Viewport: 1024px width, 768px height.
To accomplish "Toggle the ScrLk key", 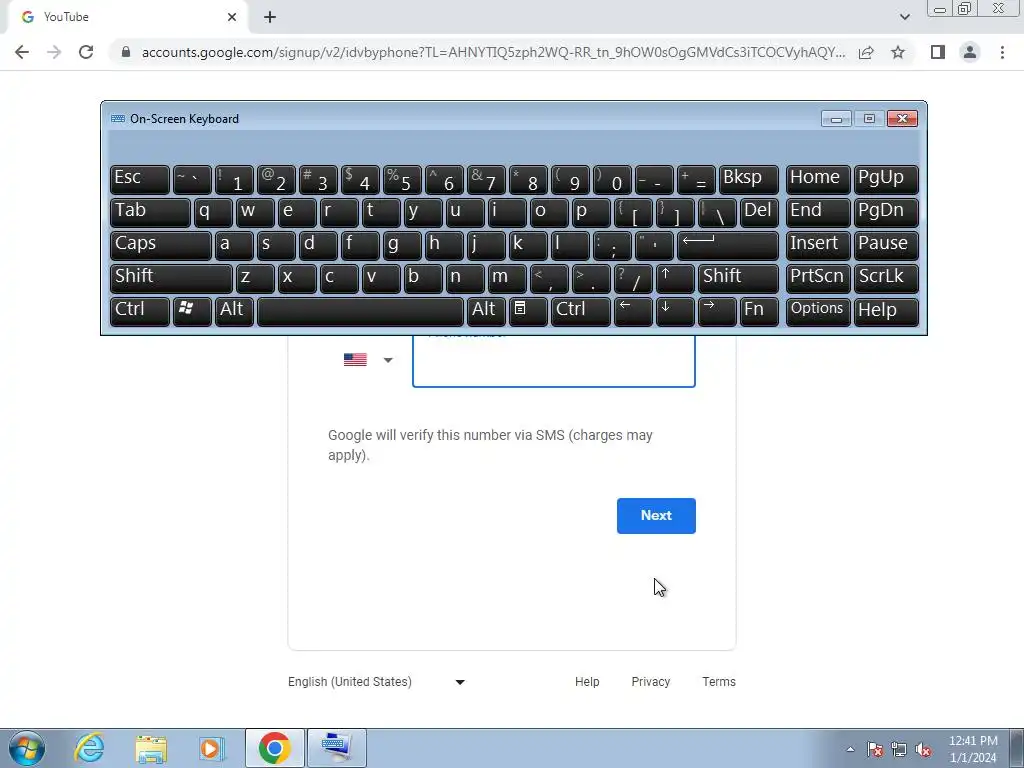I will click(886, 278).
